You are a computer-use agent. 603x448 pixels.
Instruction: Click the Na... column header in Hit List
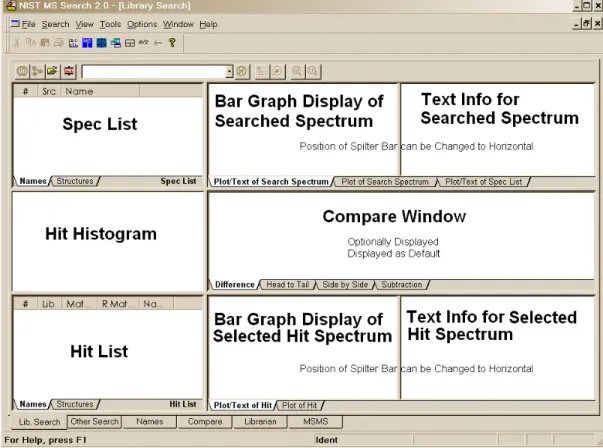coord(156,304)
